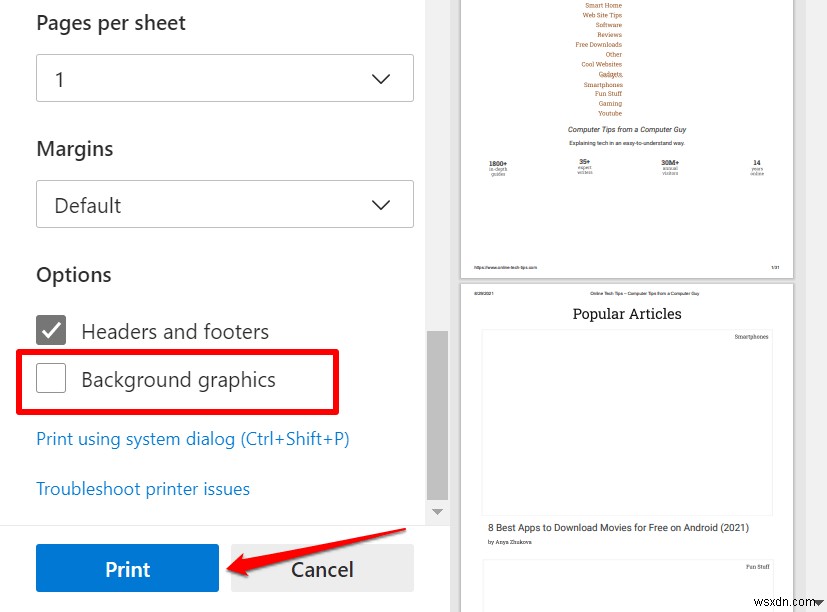The height and width of the screenshot is (612, 827).
Task: Open the Pages per sheet dropdown
Action: coord(224,77)
